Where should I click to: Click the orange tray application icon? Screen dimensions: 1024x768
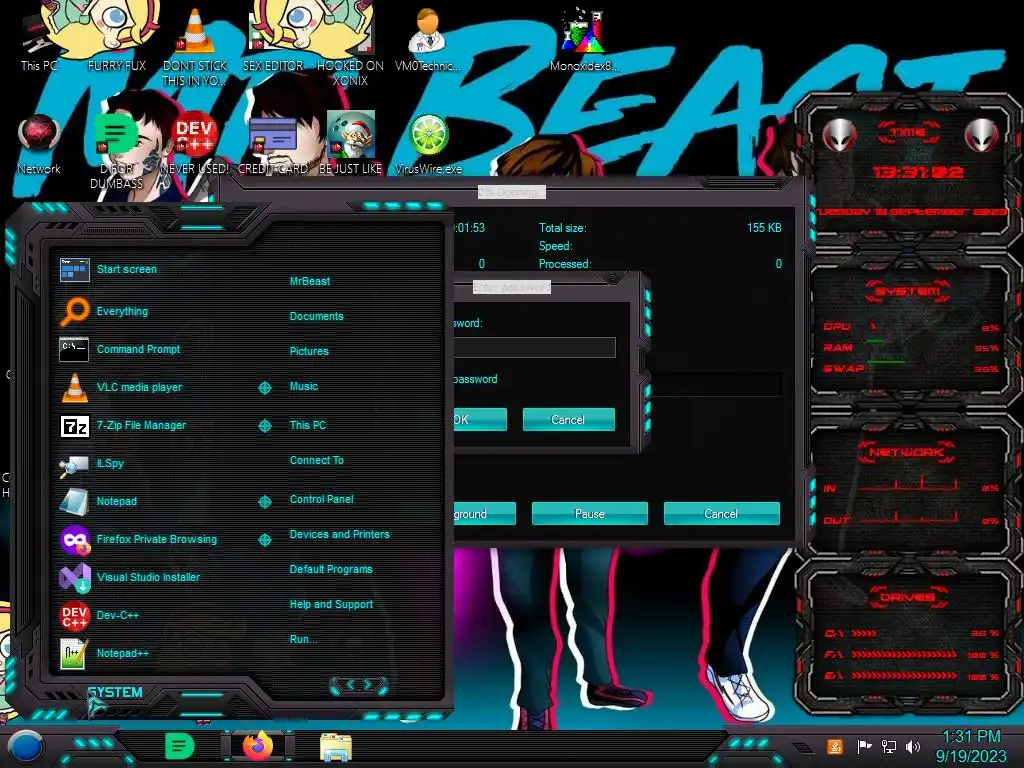835,746
